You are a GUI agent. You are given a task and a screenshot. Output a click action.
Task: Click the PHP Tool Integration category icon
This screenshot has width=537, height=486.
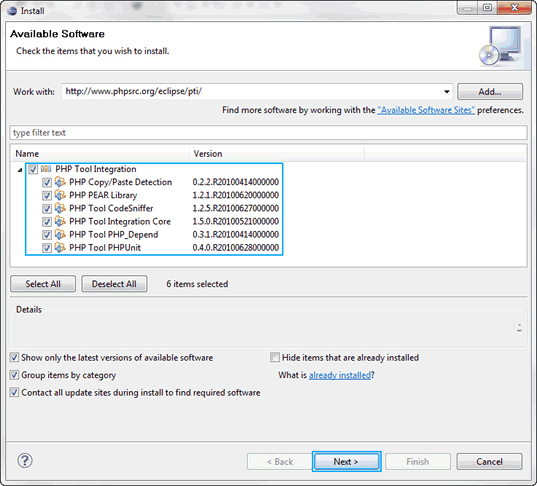[46, 169]
